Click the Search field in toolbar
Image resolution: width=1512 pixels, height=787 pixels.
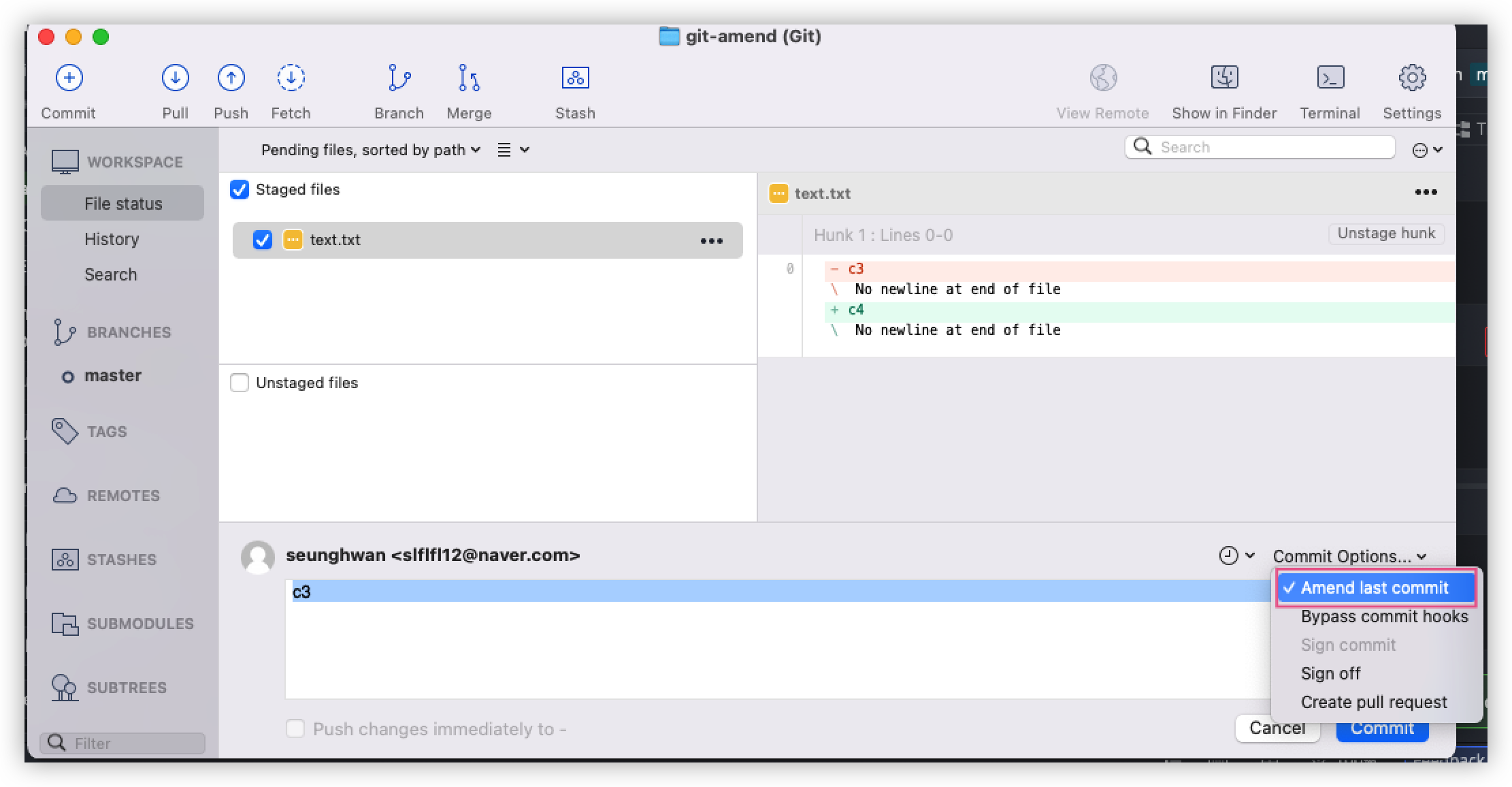(x=1269, y=147)
